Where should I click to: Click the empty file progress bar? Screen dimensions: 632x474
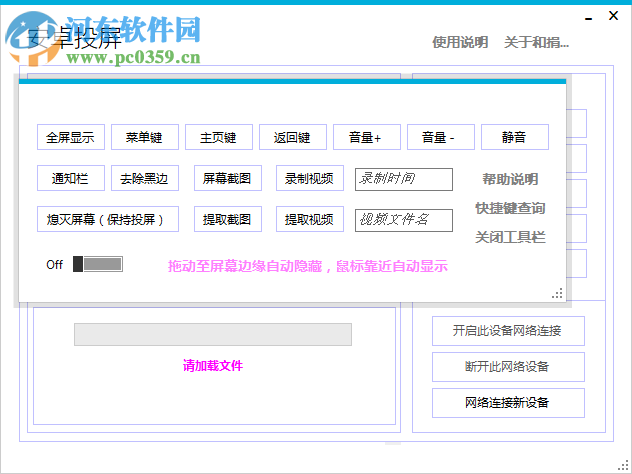click(x=213, y=334)
